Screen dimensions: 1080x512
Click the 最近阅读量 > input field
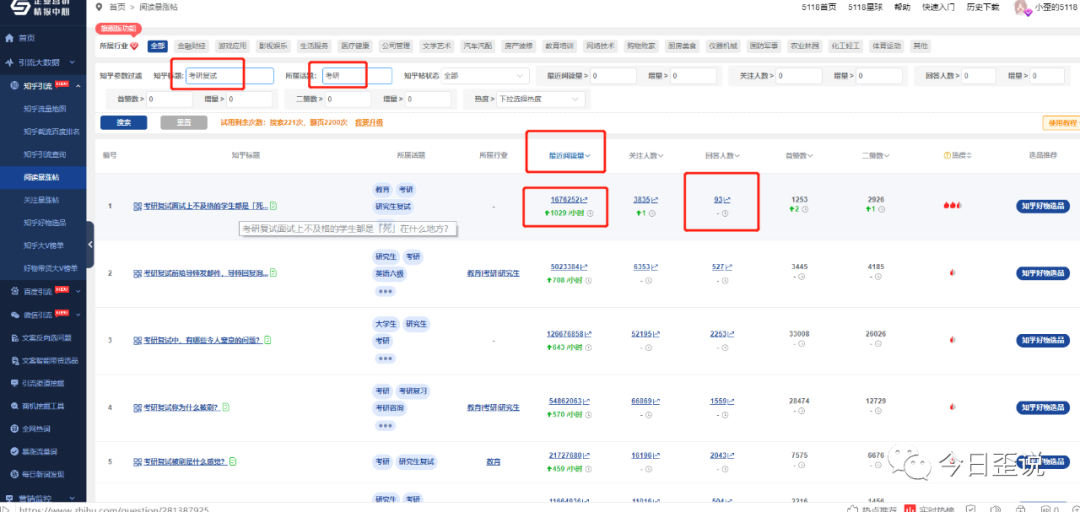pos(615,76)
